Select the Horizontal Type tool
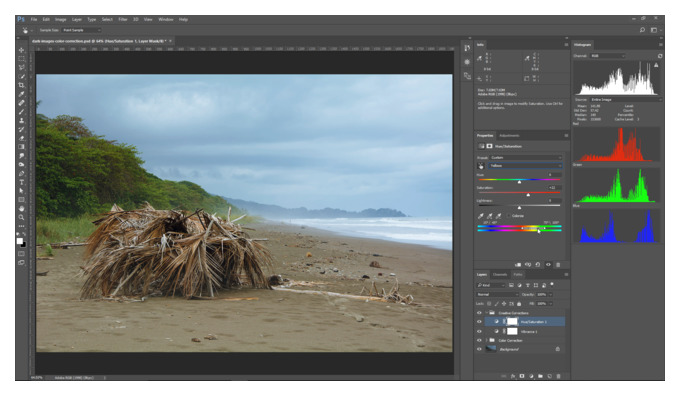 [x=21, y=182]
